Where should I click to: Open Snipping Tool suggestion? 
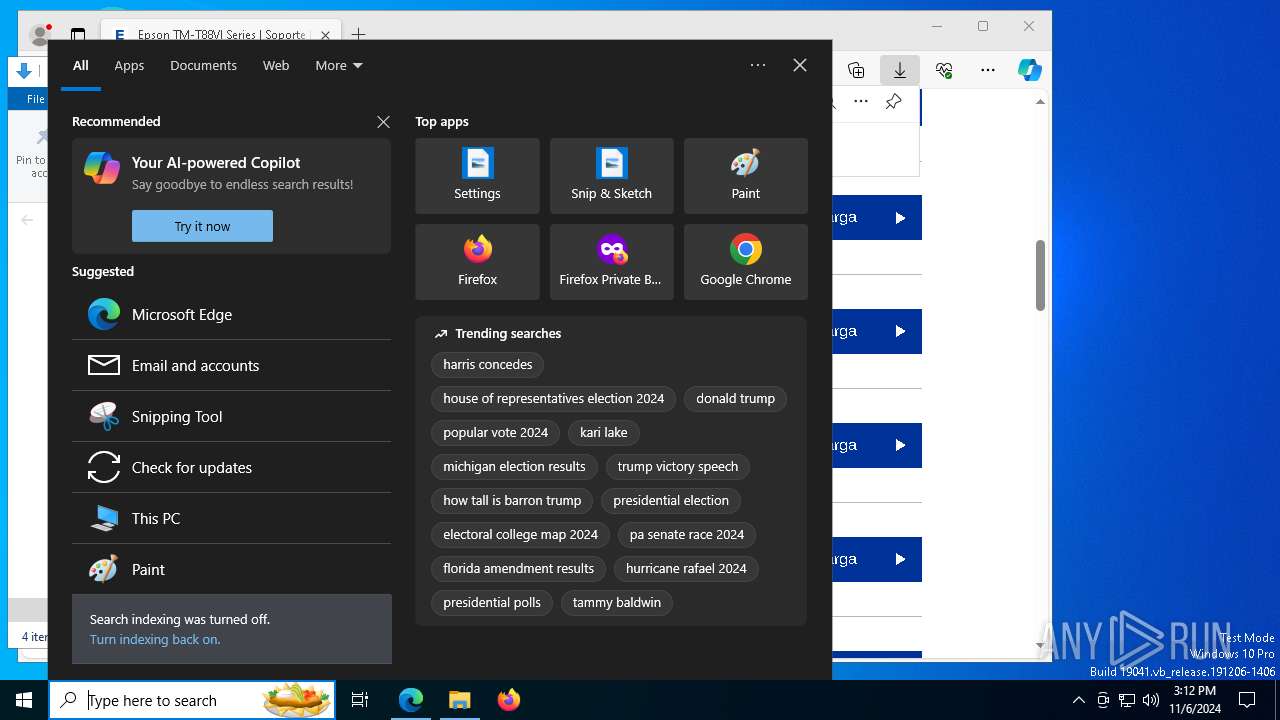coord(231,416)
